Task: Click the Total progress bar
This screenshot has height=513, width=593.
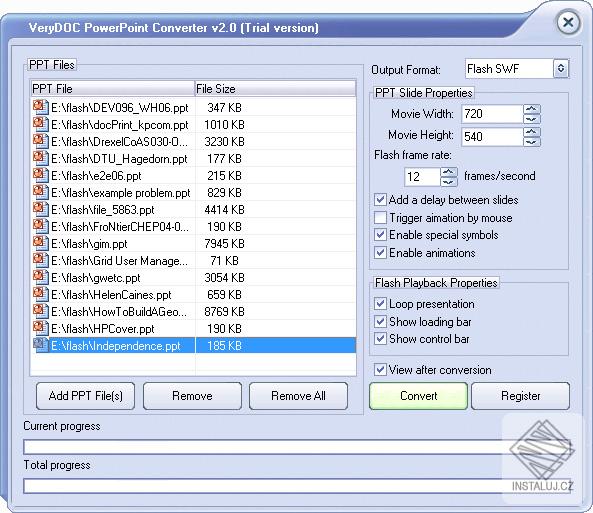Action: (x=296, y=486)
